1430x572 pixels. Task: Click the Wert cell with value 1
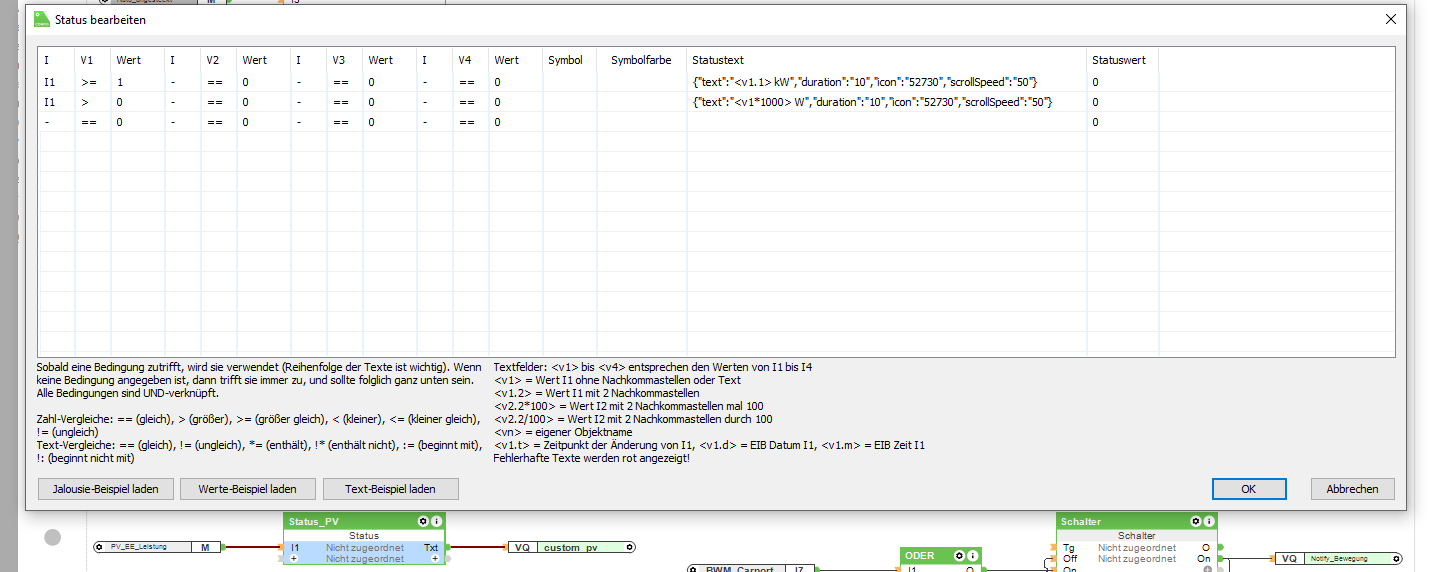[x=138, y=82]
